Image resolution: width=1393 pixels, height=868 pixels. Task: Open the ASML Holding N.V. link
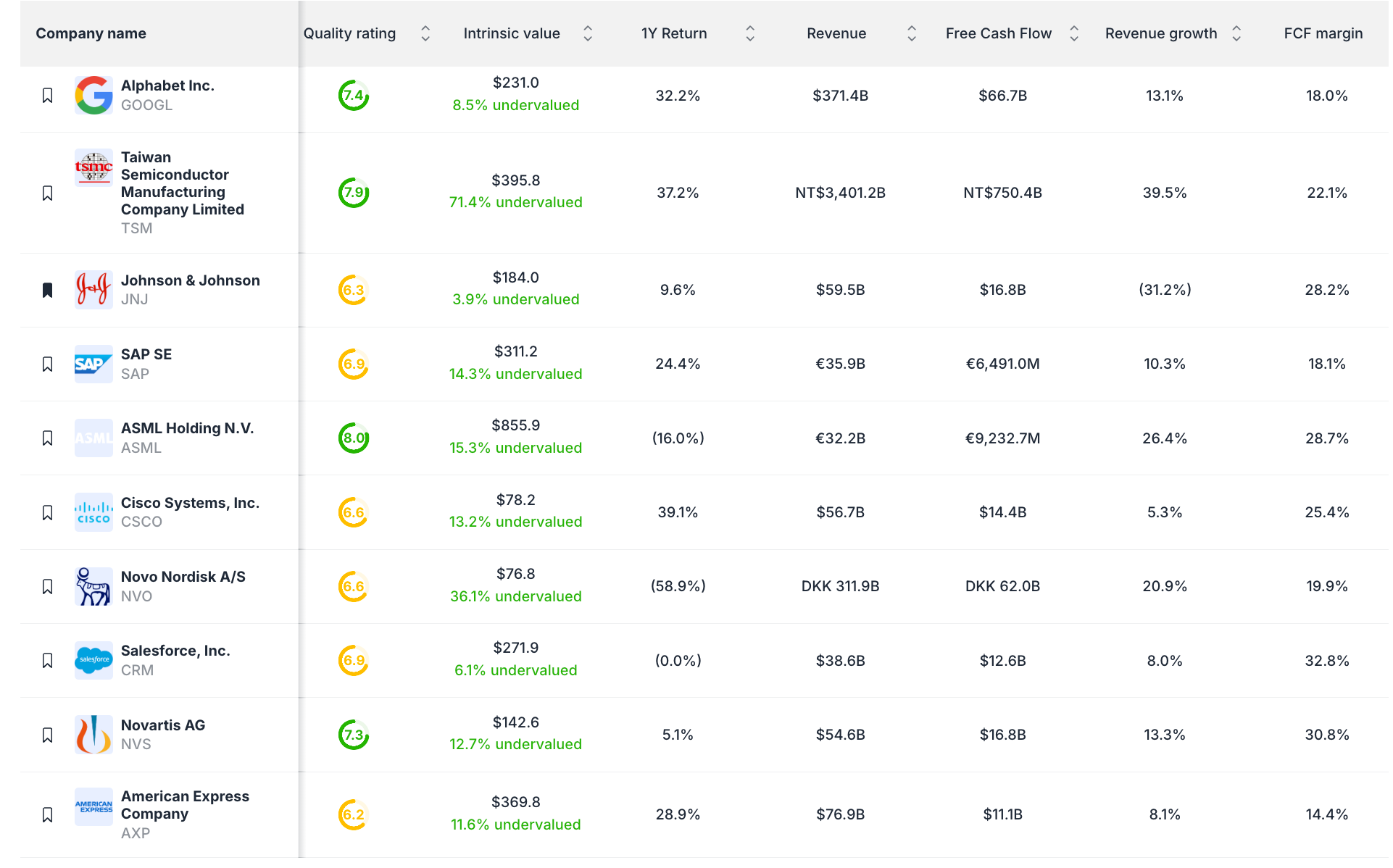click(187, 428)
